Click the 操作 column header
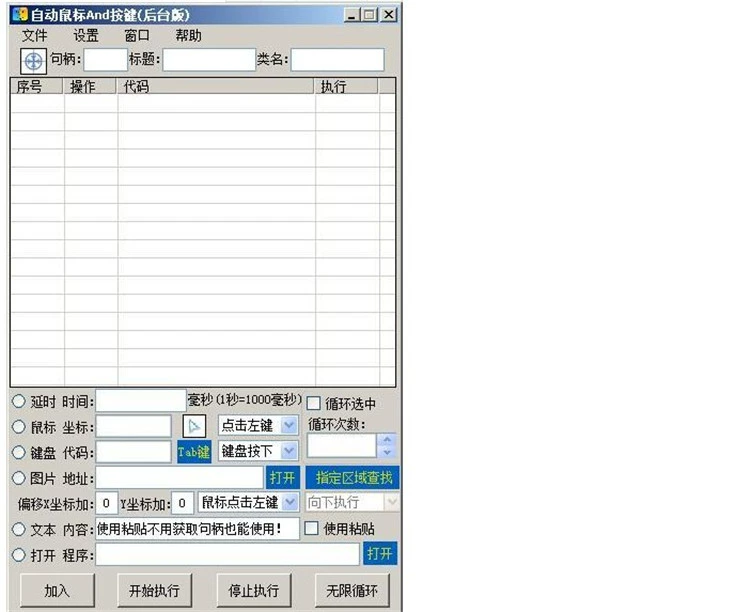The width and height of the screenshot is (750, 612). point(90,86)
